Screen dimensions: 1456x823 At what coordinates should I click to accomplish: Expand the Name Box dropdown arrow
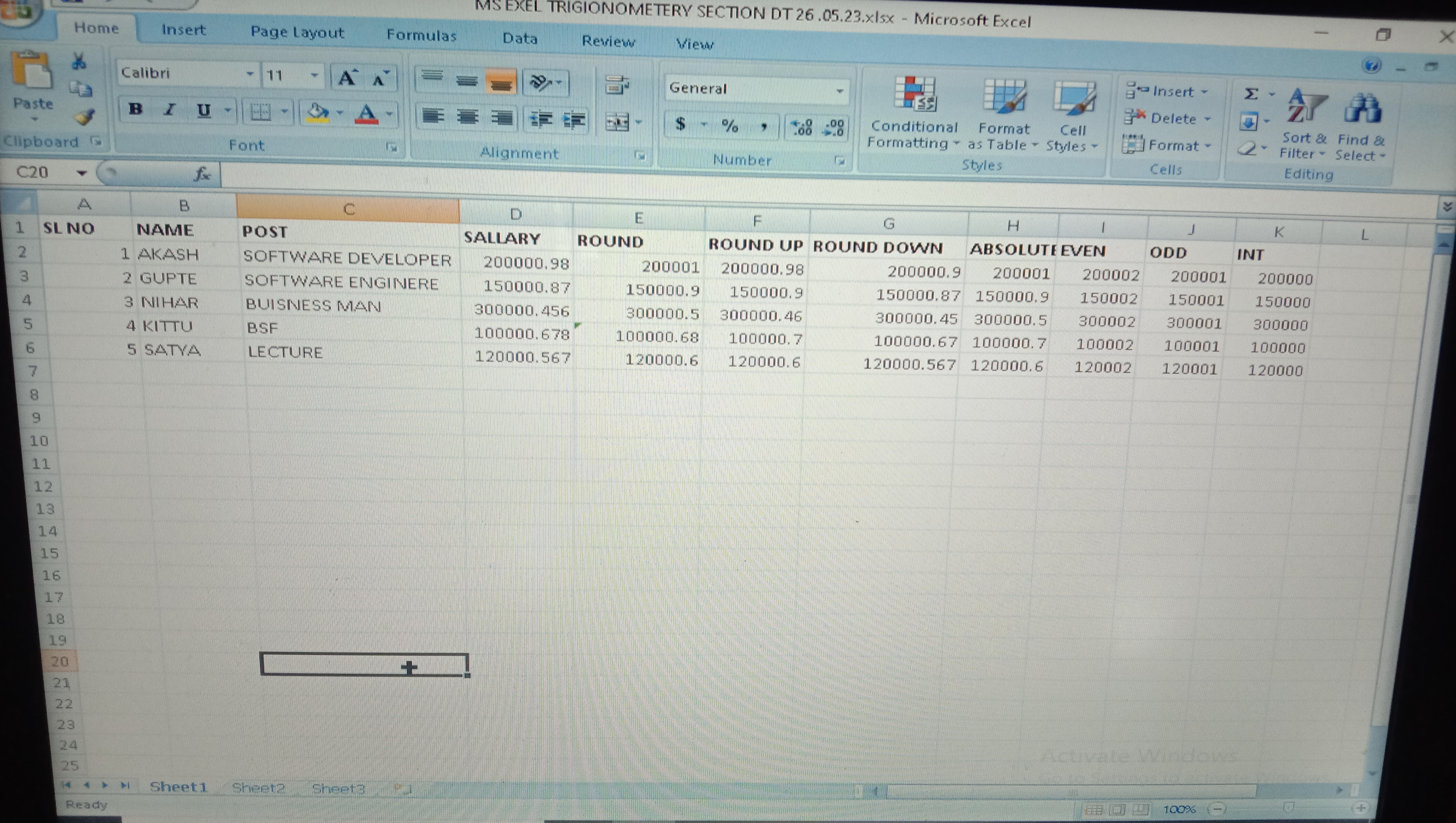82,173
